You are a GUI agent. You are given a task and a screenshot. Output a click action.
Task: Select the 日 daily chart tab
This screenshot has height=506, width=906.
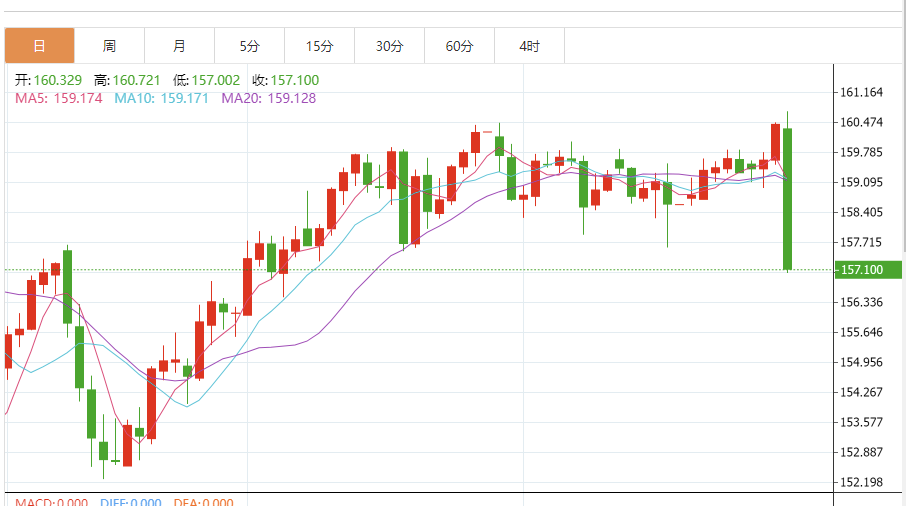[x=39, y=46]
